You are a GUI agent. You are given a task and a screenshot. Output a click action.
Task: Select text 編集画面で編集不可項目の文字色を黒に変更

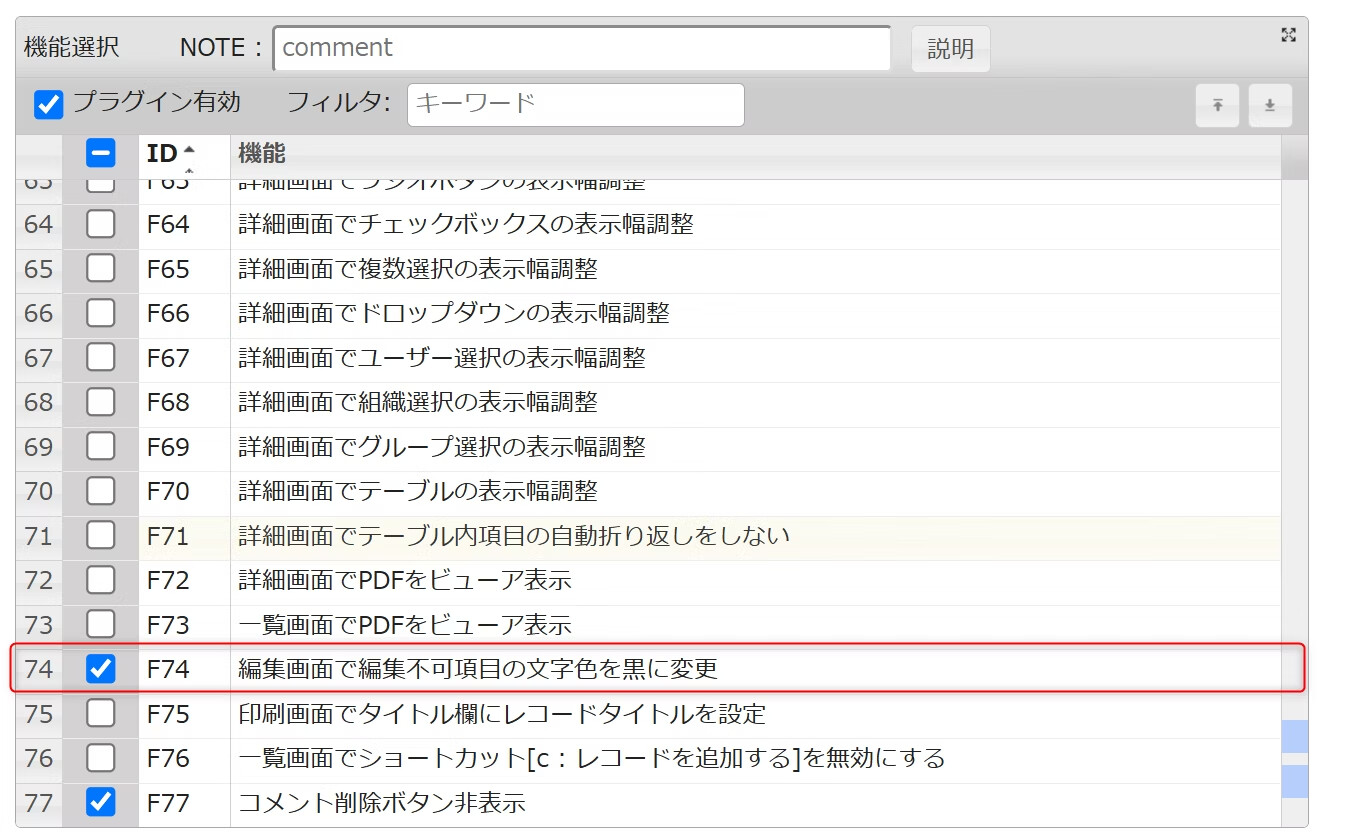pyautogui.click(x=478, y=669)
